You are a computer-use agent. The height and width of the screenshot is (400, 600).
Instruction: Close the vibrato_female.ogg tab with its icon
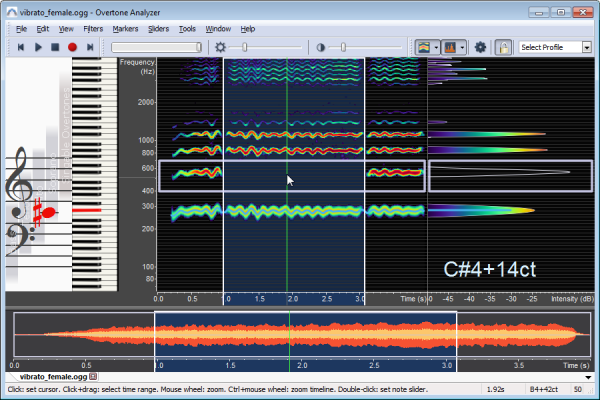point(93,376)
